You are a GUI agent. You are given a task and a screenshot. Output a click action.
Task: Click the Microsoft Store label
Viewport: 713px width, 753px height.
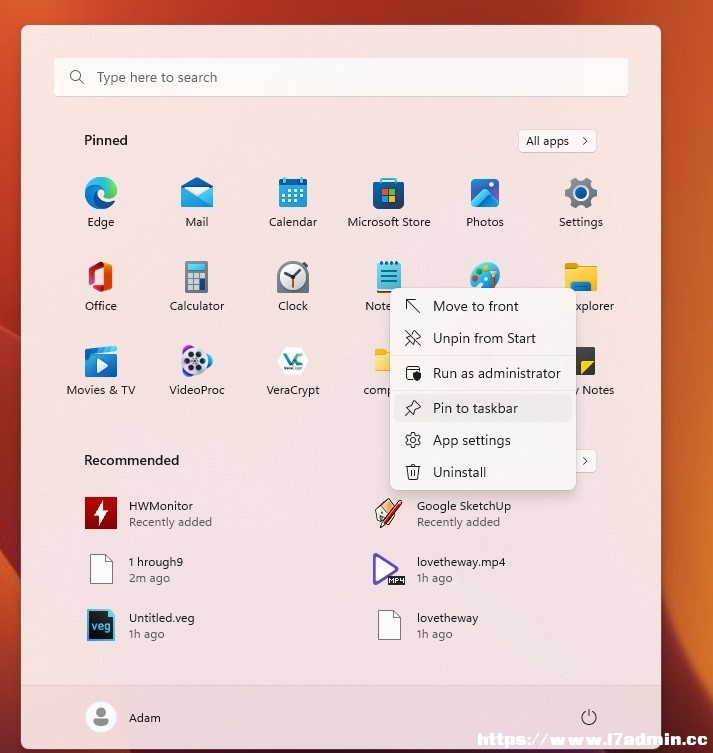click(x=389, y=222)
